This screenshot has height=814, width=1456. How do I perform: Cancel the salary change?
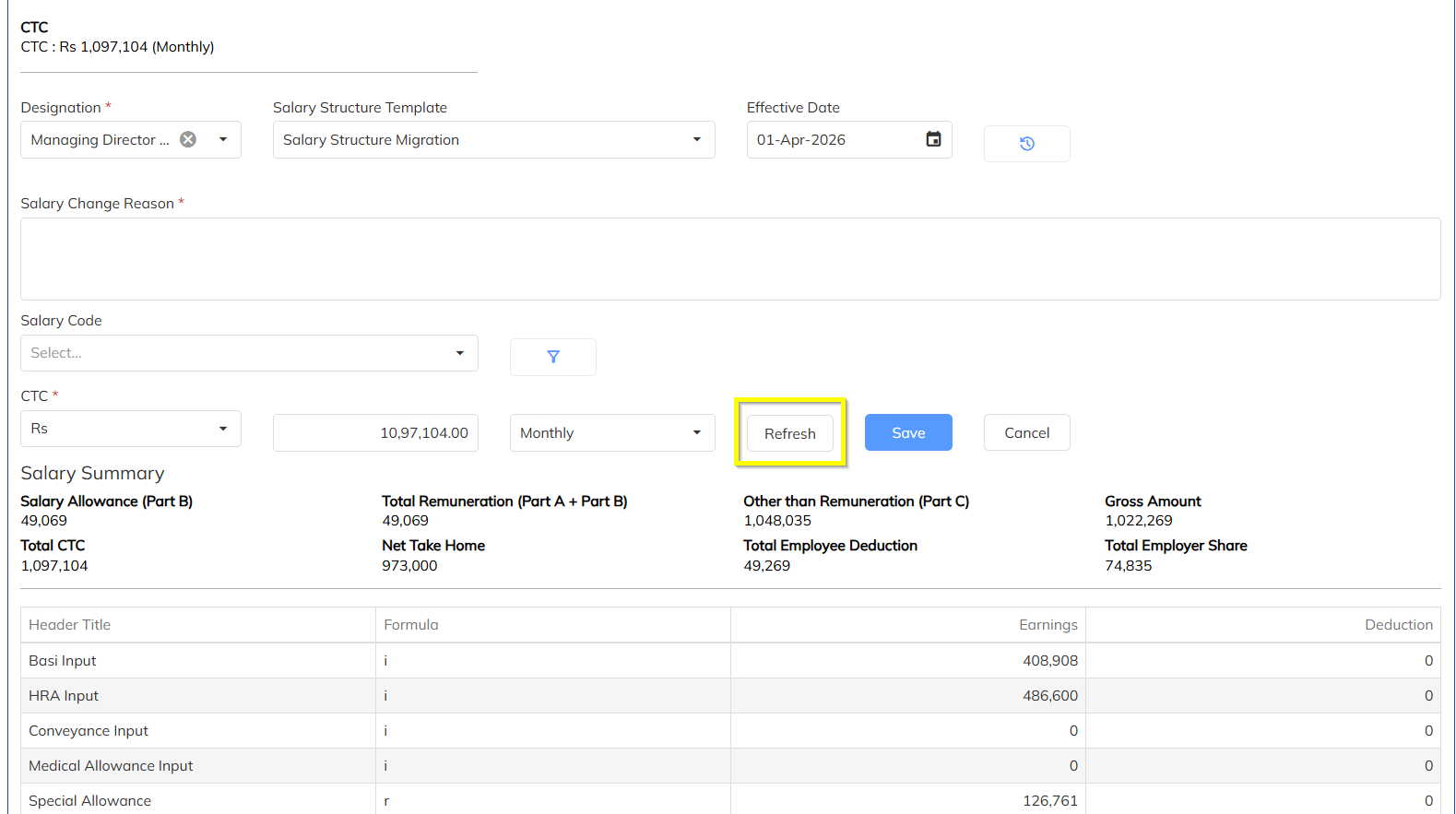click(1026, 432)
